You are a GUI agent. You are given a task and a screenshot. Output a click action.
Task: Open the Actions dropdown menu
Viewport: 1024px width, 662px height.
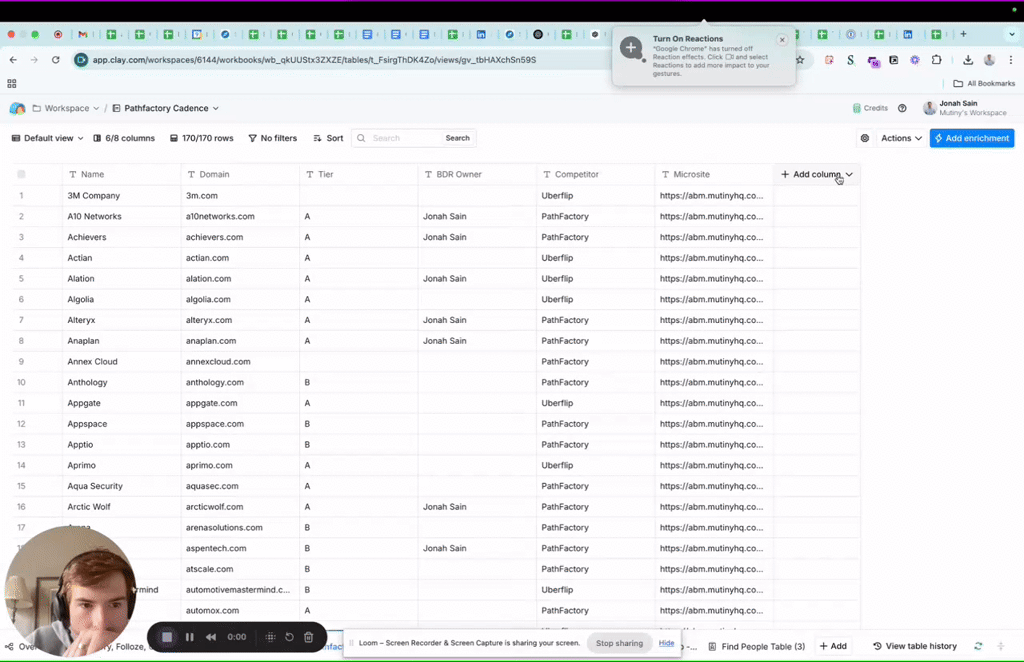(x=900, y=138)
